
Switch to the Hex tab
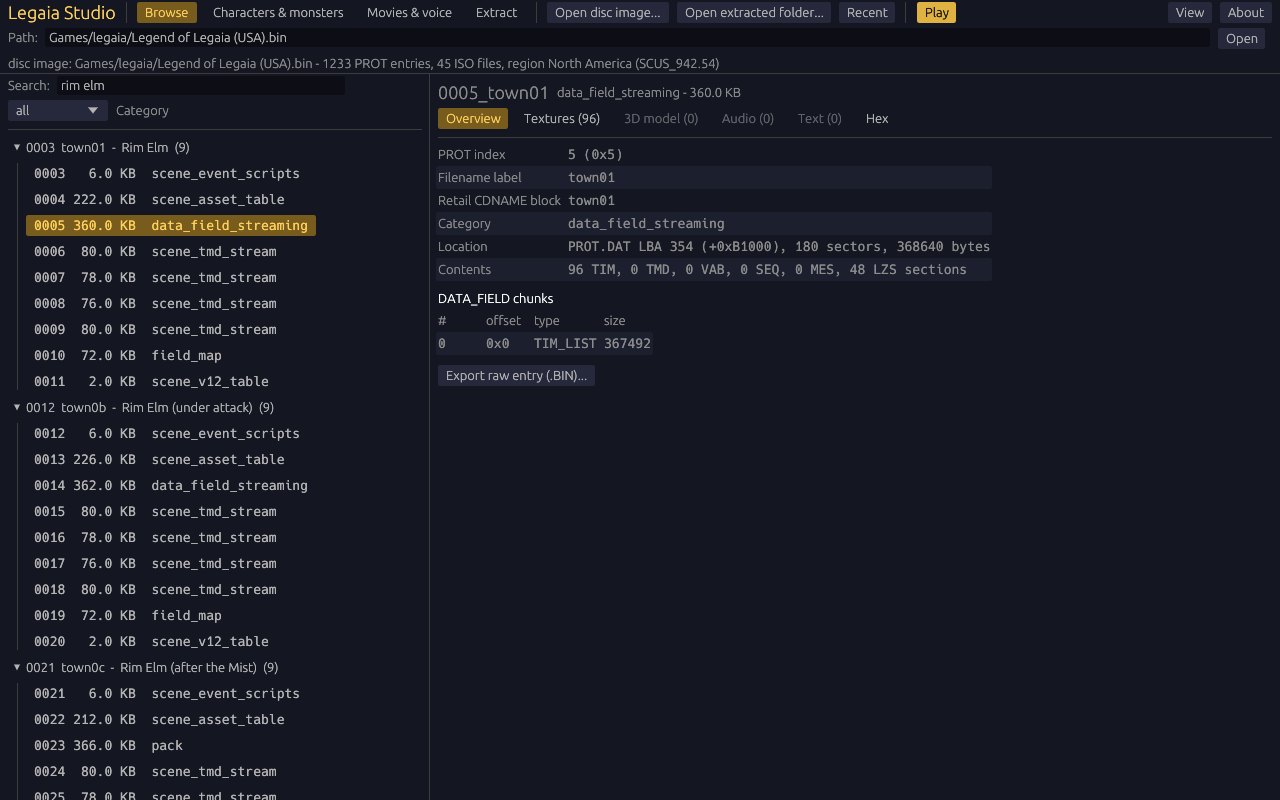877,118
